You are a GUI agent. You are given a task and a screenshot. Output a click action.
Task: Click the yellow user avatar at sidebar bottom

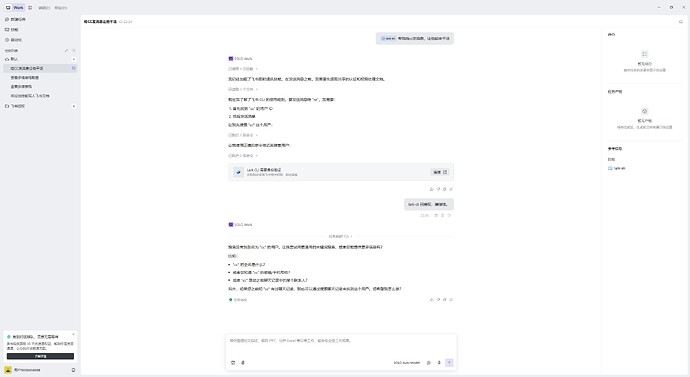[8, 370]
